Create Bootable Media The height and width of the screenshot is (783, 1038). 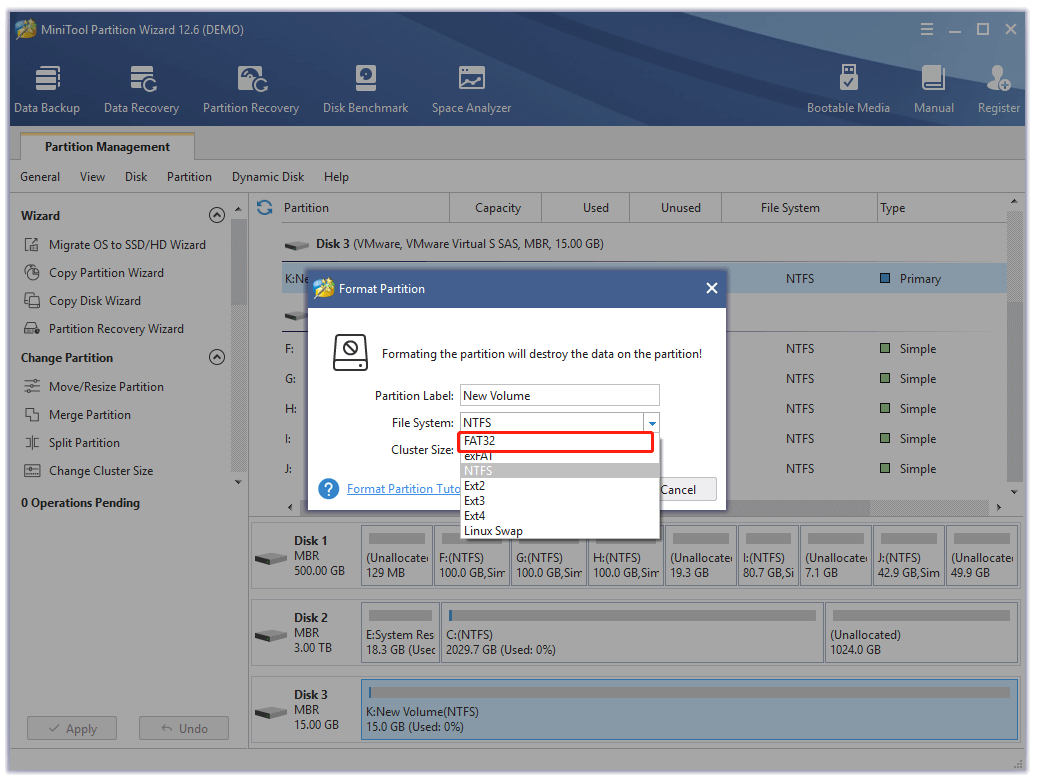[848, 89]
